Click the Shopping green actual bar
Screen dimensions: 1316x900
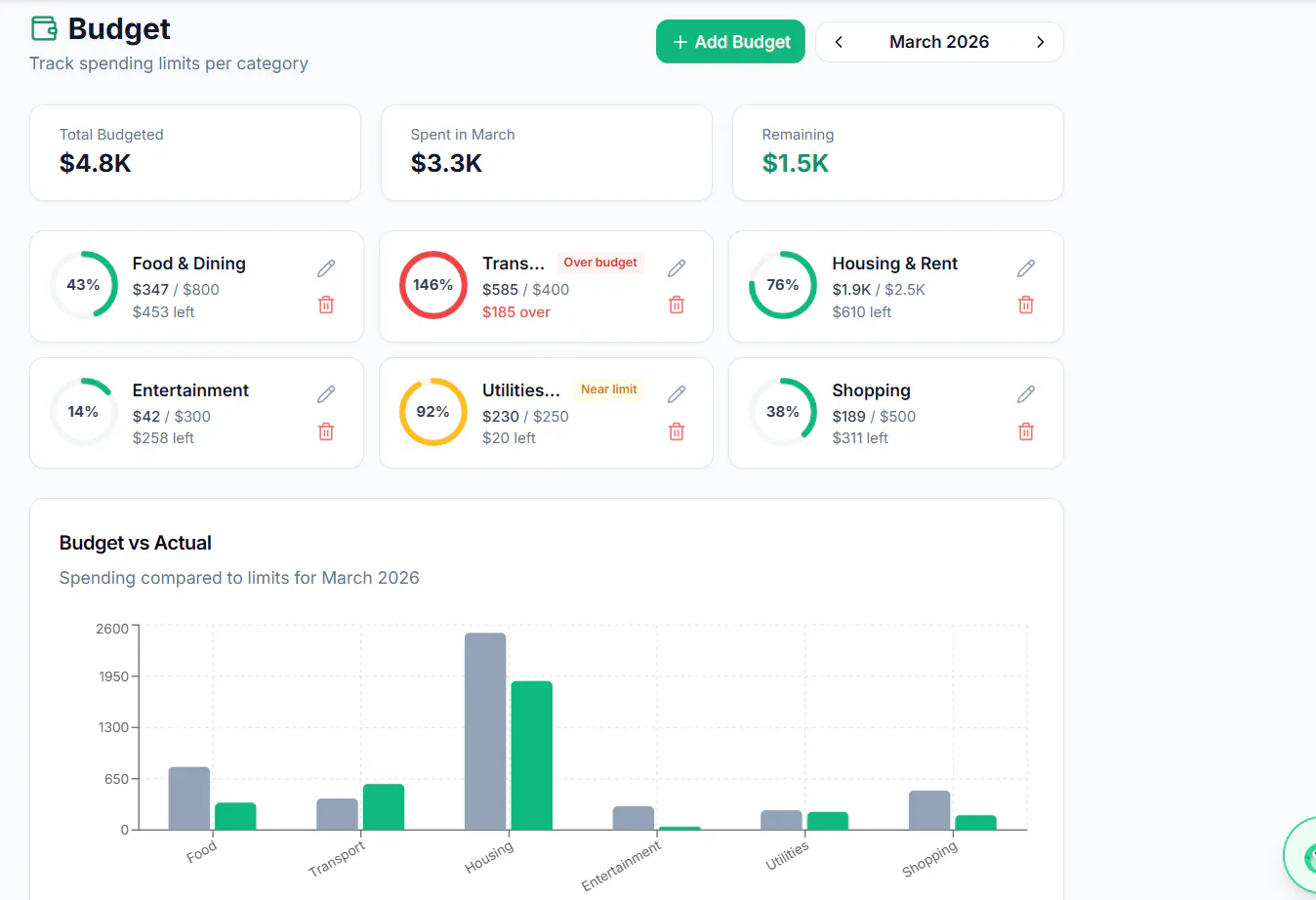point(976,823)
